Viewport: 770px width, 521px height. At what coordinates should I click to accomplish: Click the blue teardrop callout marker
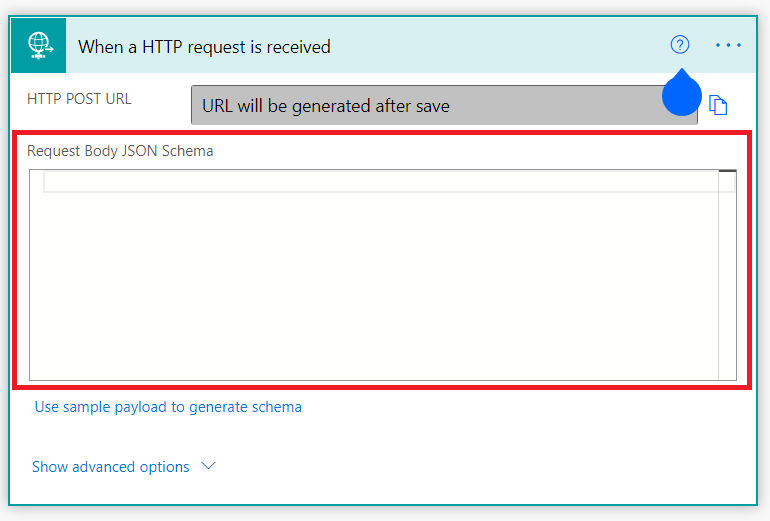(682, 93)
